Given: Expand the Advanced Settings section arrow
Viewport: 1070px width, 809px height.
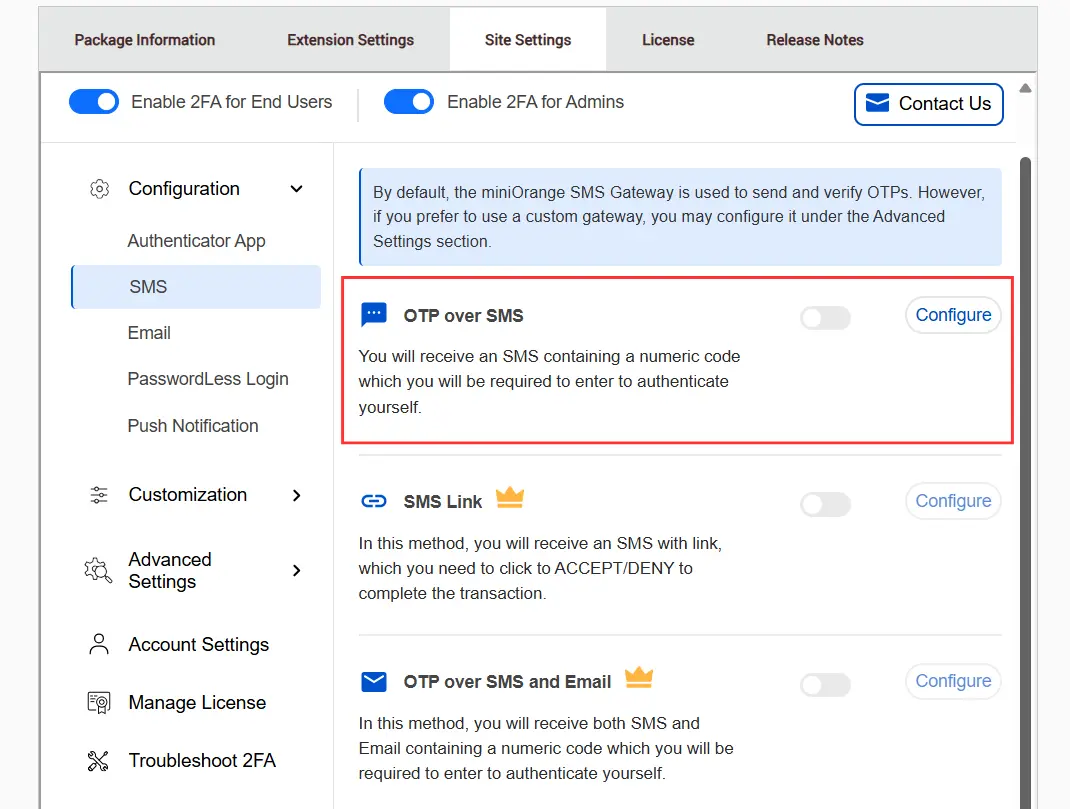Looking at the screenshot, I should coord(296,570).
